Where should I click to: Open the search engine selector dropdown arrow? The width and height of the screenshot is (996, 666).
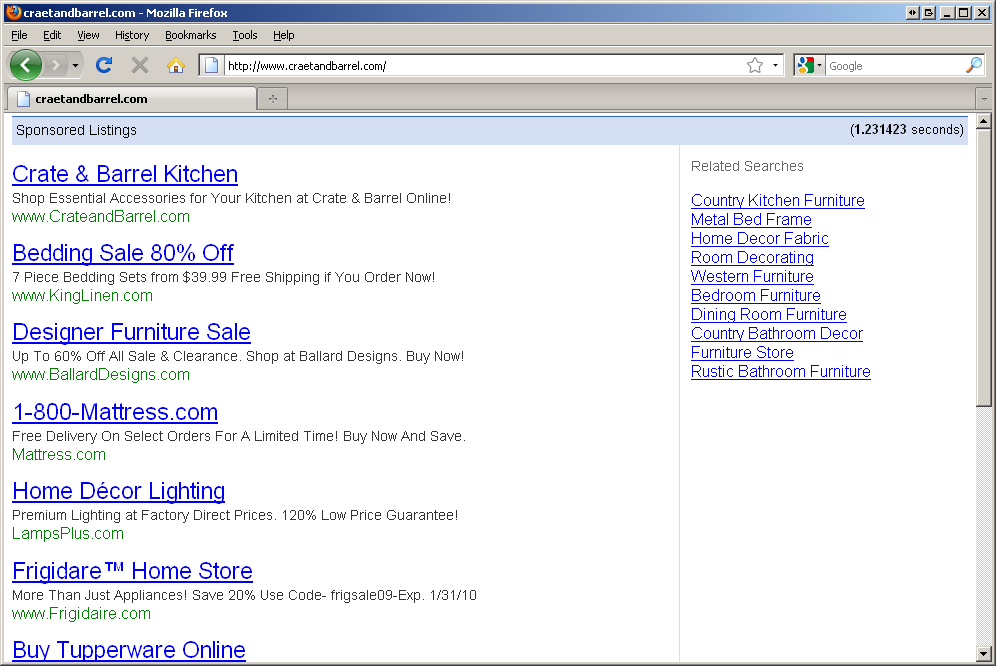click(x=819, y=65)
